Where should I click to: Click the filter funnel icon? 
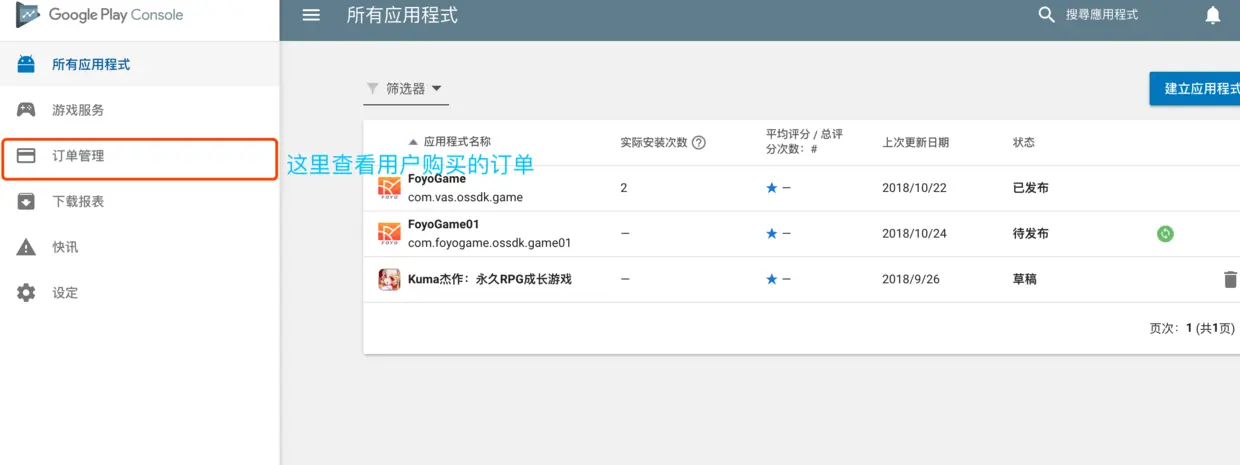click(373, 88)
